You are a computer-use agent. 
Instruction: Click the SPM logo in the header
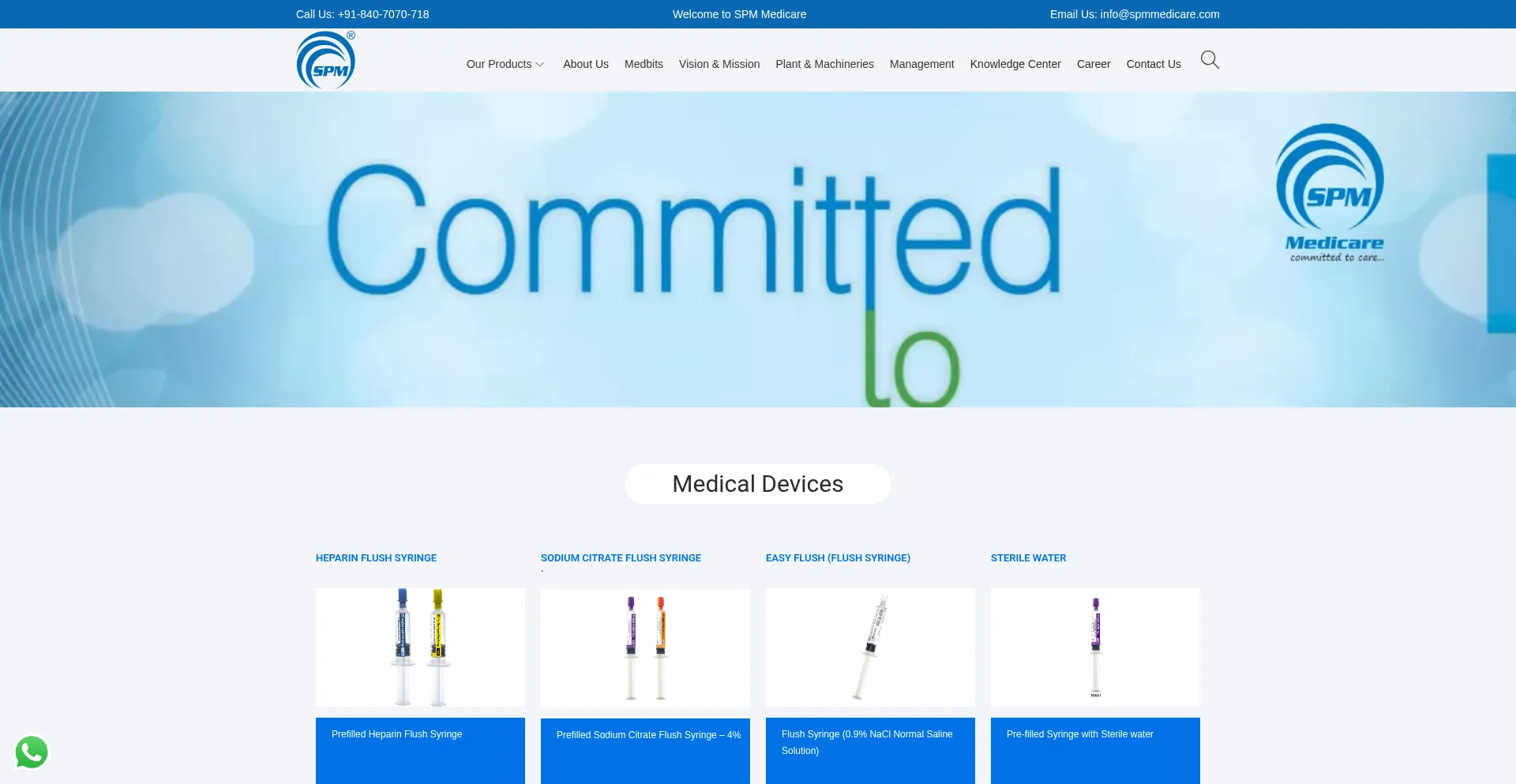pos(325,60)
